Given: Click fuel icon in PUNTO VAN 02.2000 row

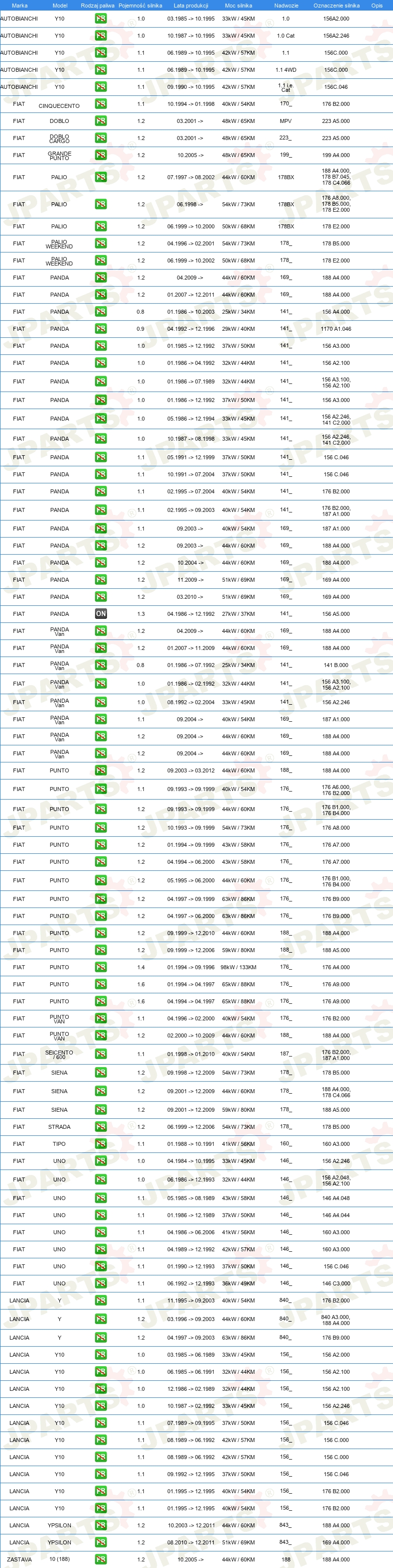Looking at the screenshot, I should point(101,1035).
